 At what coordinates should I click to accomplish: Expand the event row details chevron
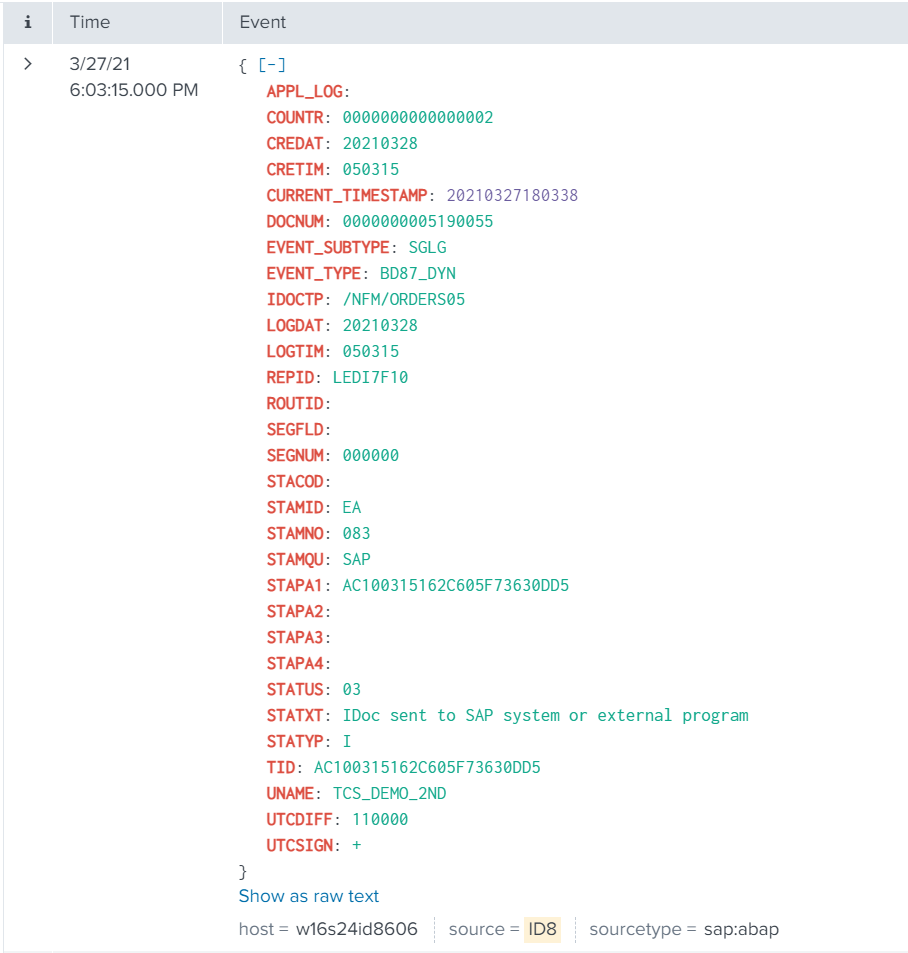click(x=28, y=64)
